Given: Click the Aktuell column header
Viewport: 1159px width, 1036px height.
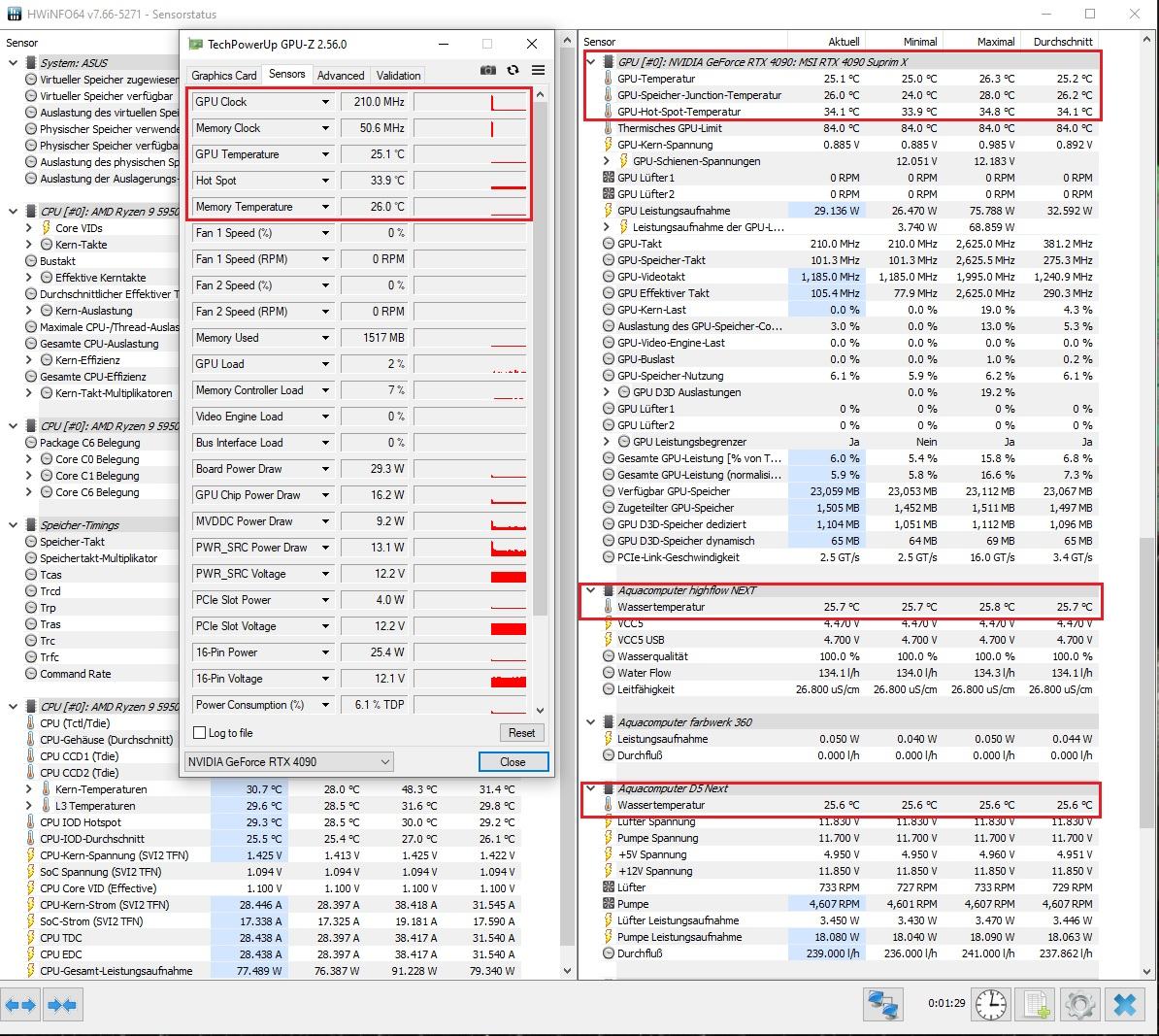Looking at the screenshot, I should (x=826, y=42).
